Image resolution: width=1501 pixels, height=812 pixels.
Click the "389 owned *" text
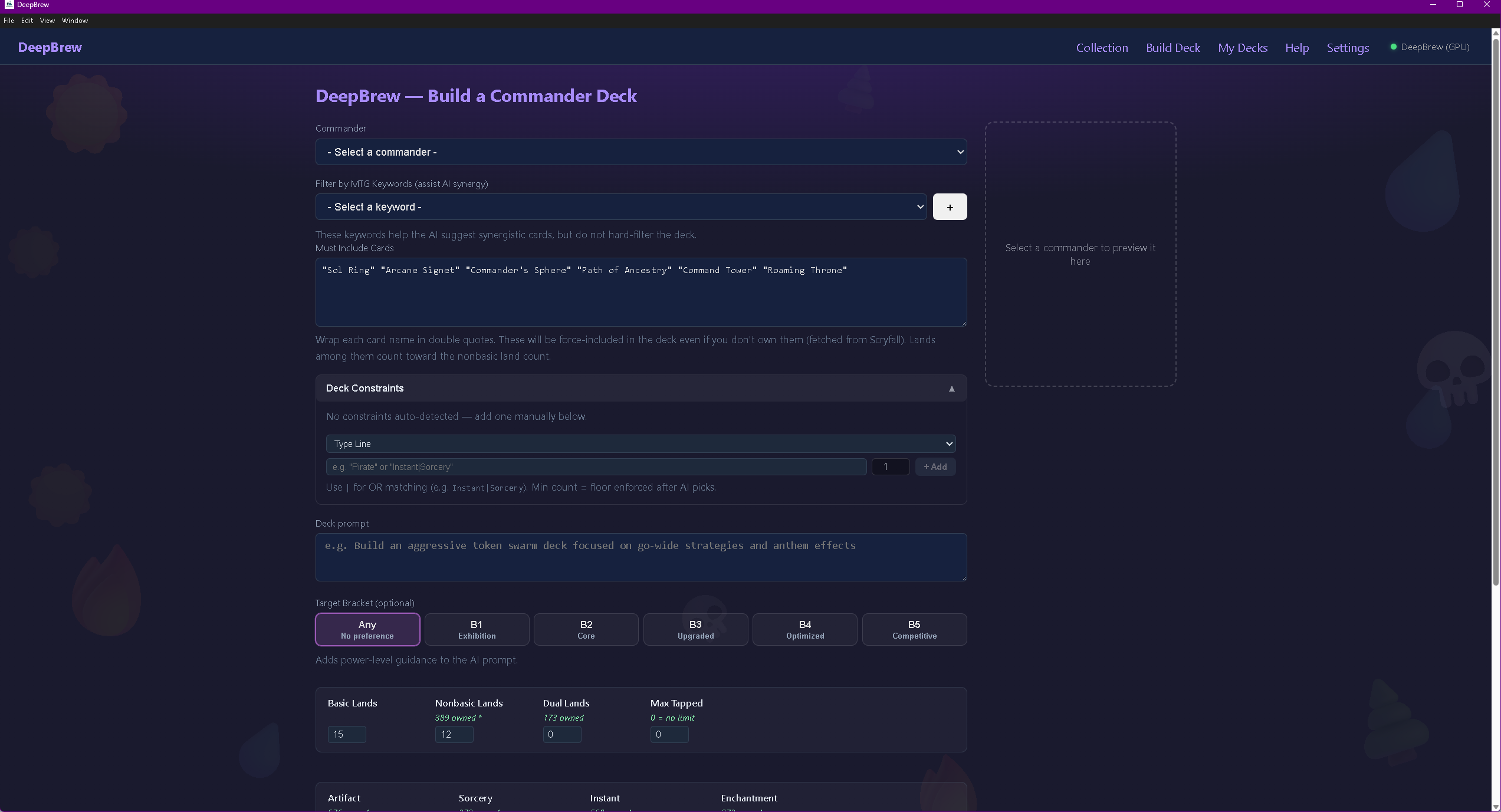click(458, 718)
